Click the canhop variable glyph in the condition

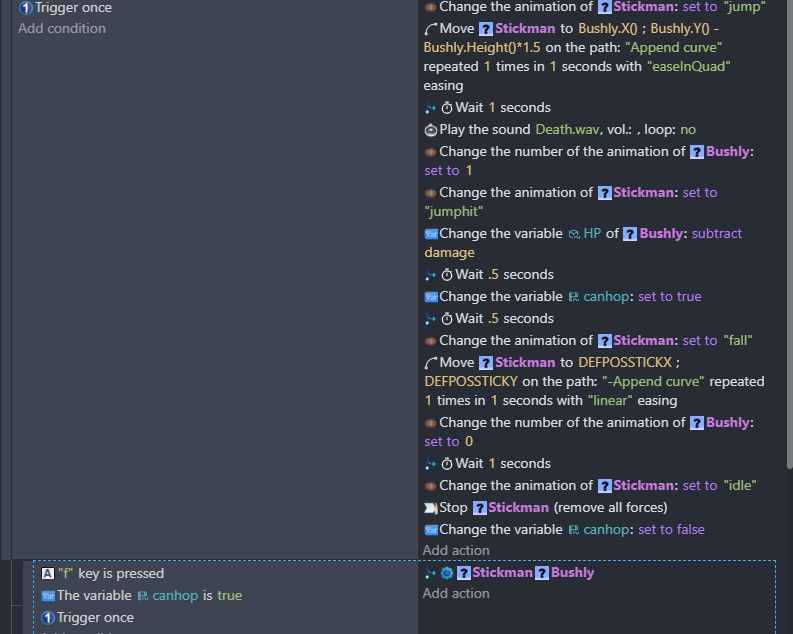(x=143, y=596)
